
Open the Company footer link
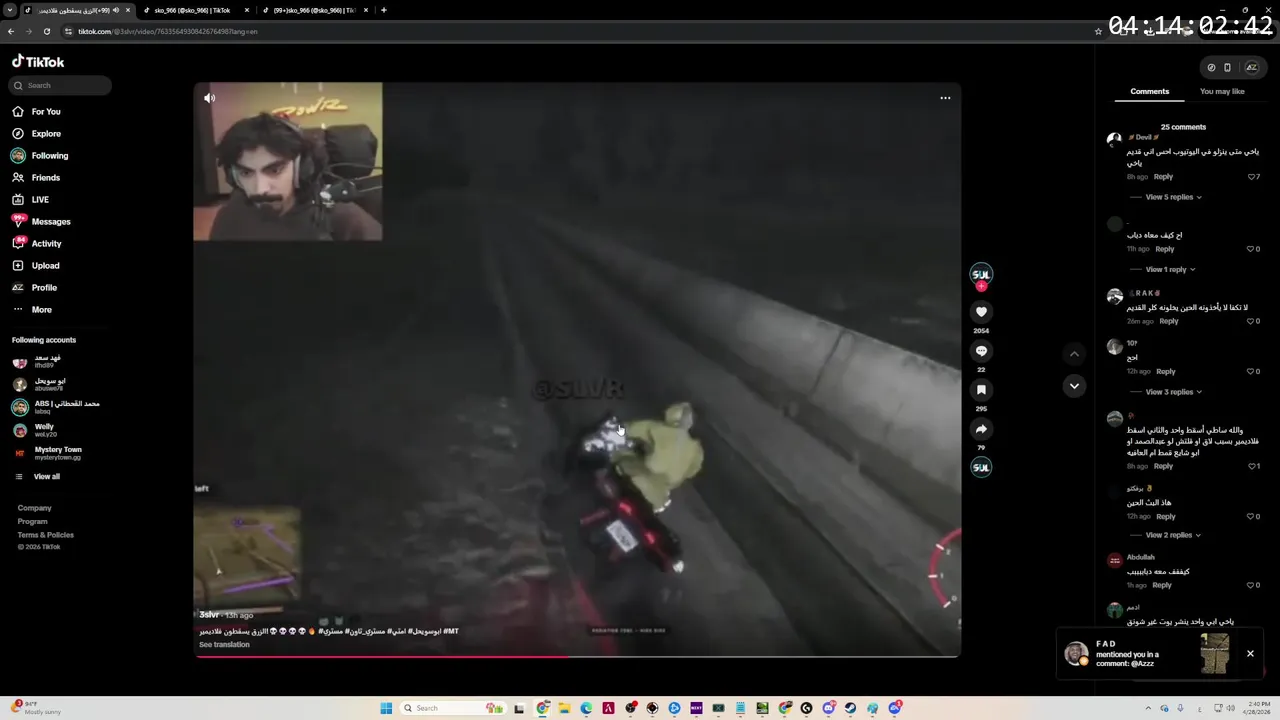34,508
